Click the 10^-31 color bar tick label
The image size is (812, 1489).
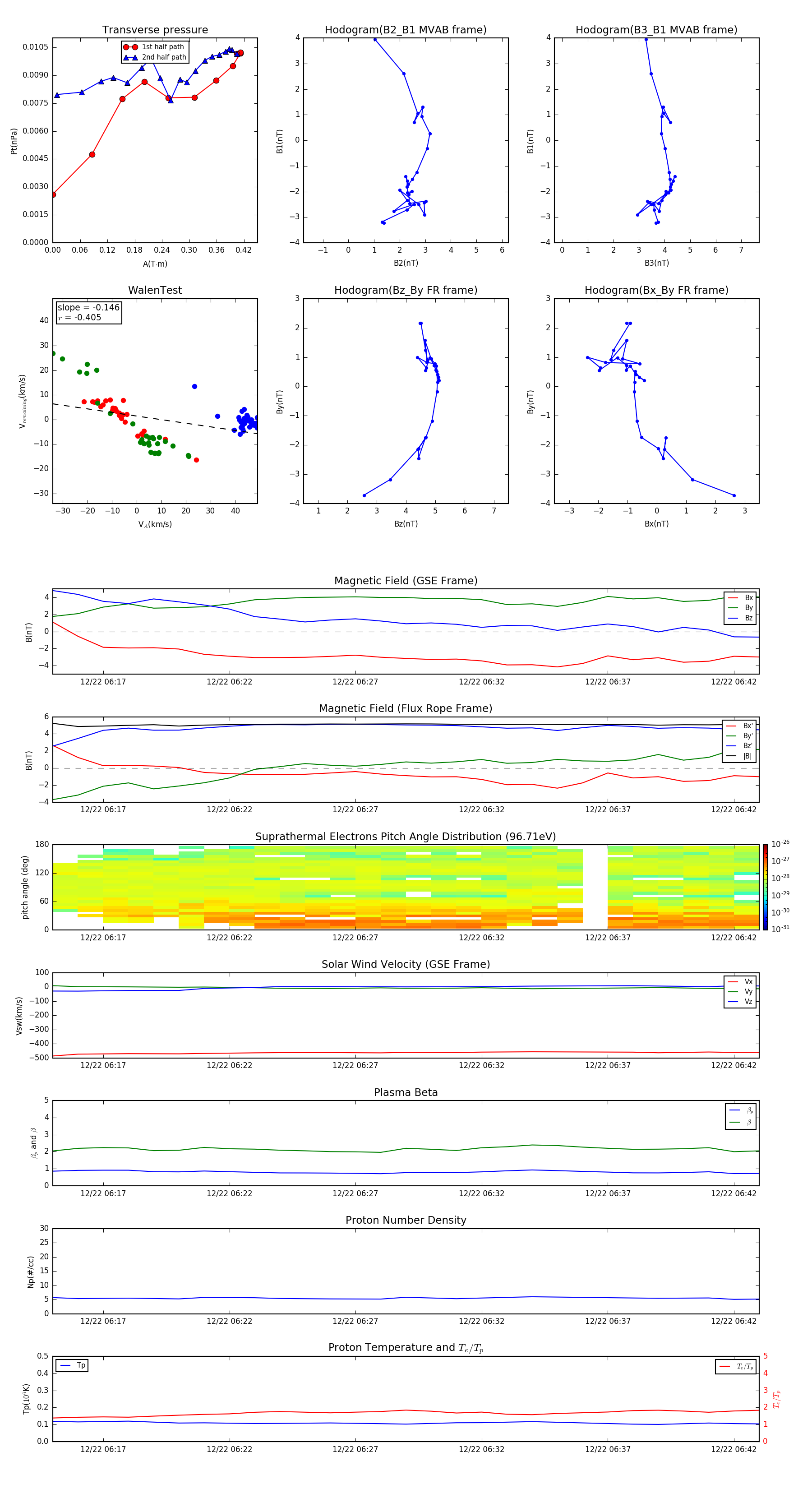click(x=780, y=929)
